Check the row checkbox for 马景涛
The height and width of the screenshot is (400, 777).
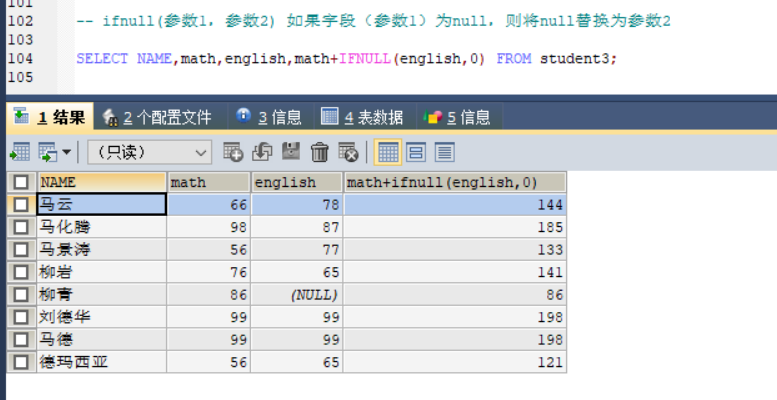coord(21,249)
